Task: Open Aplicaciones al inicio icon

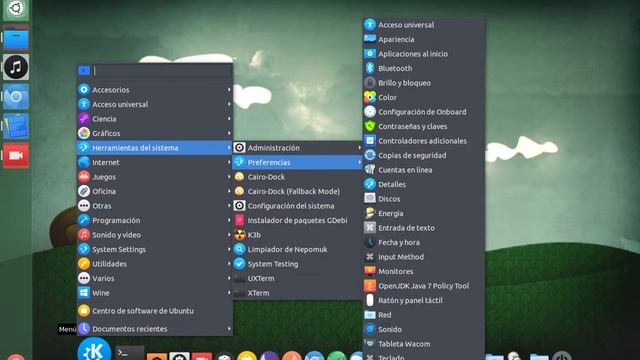Action: pyautogui.click(x=370, y=53)
